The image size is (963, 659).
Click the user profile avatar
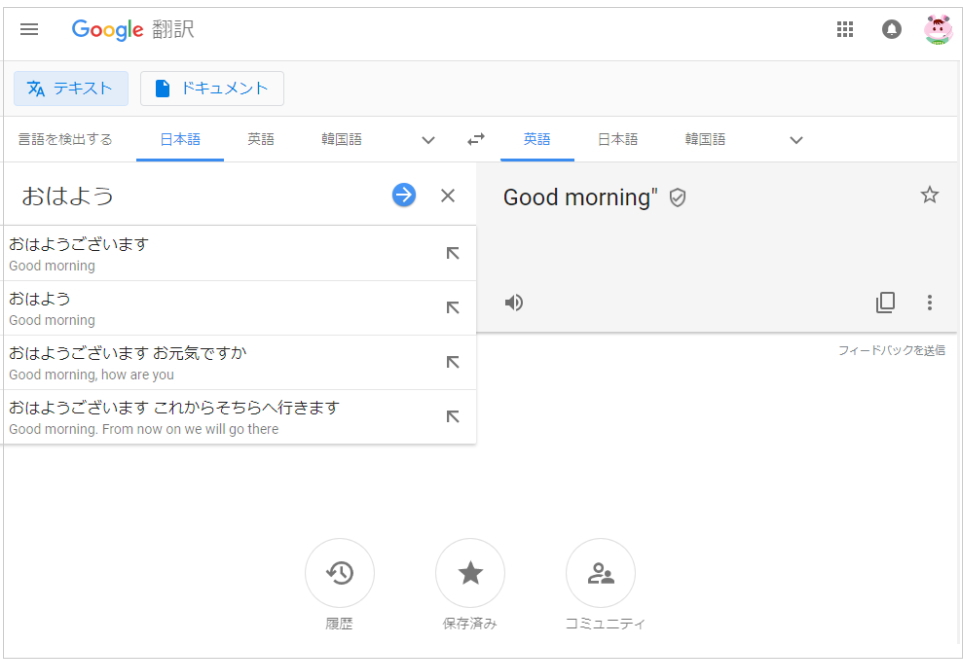pos(937,30)
